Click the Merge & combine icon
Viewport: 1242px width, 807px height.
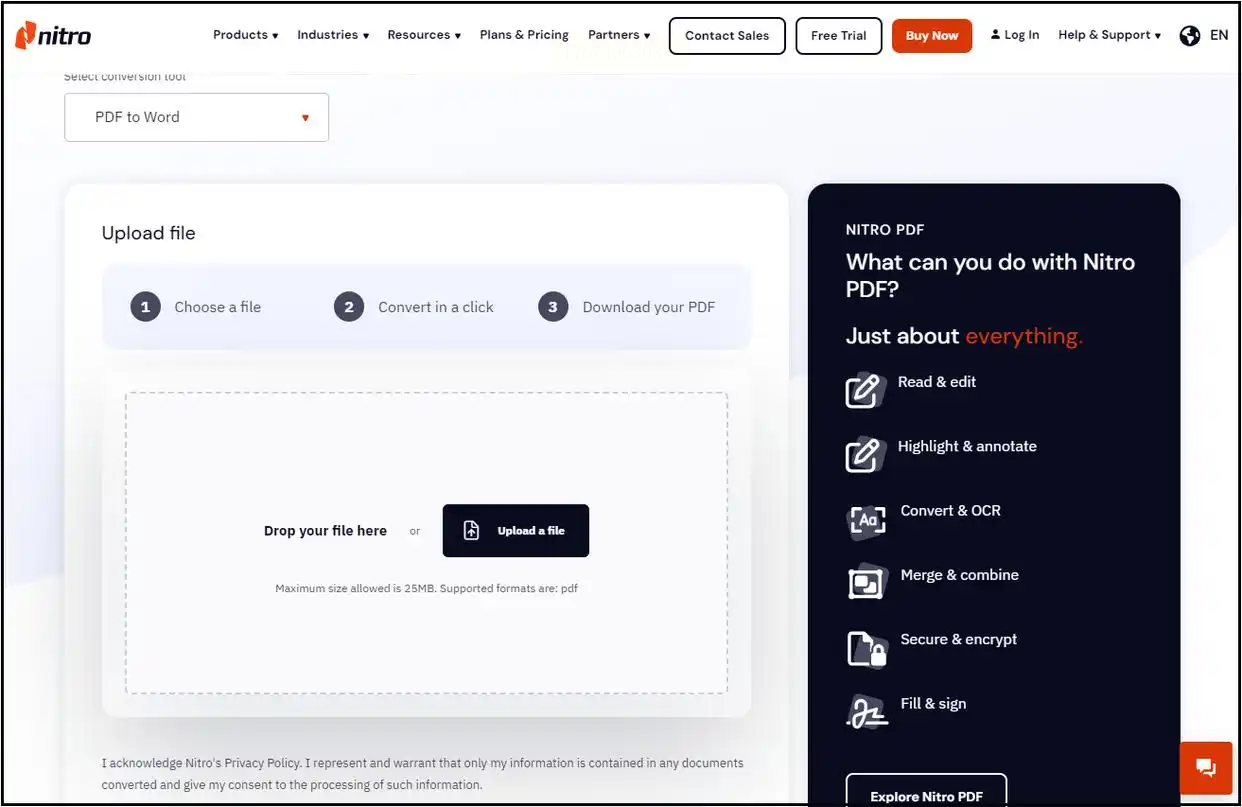pos(866,583)
